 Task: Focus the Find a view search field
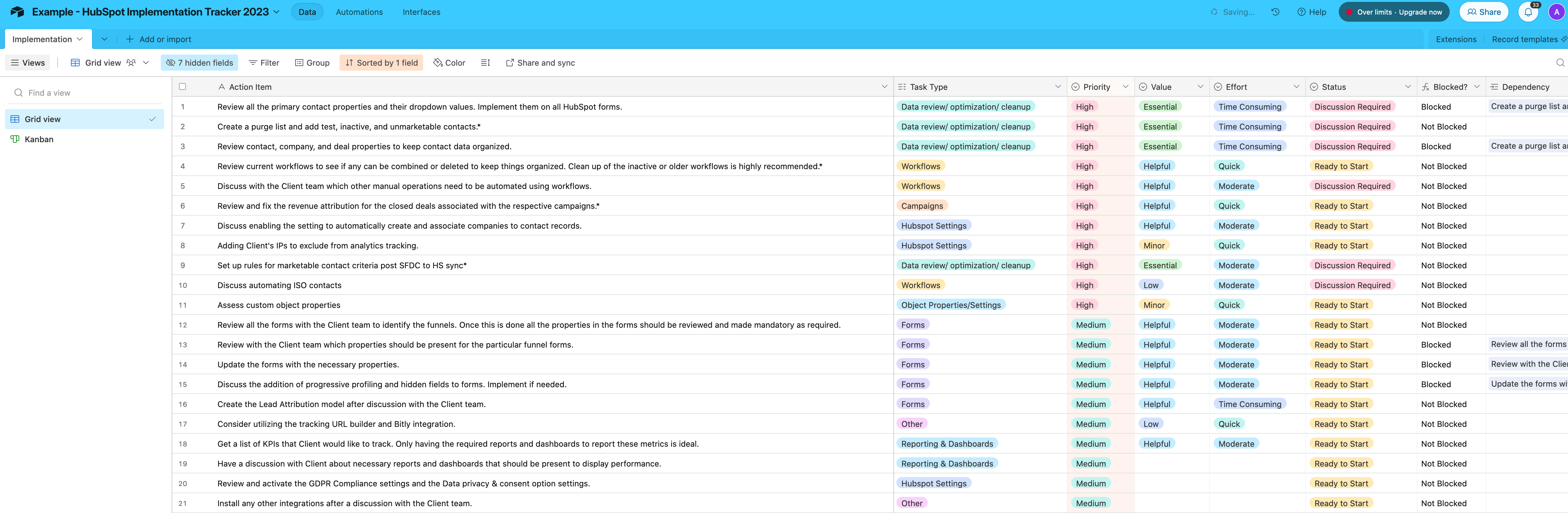pyautogui.click(x=85, y=93)
